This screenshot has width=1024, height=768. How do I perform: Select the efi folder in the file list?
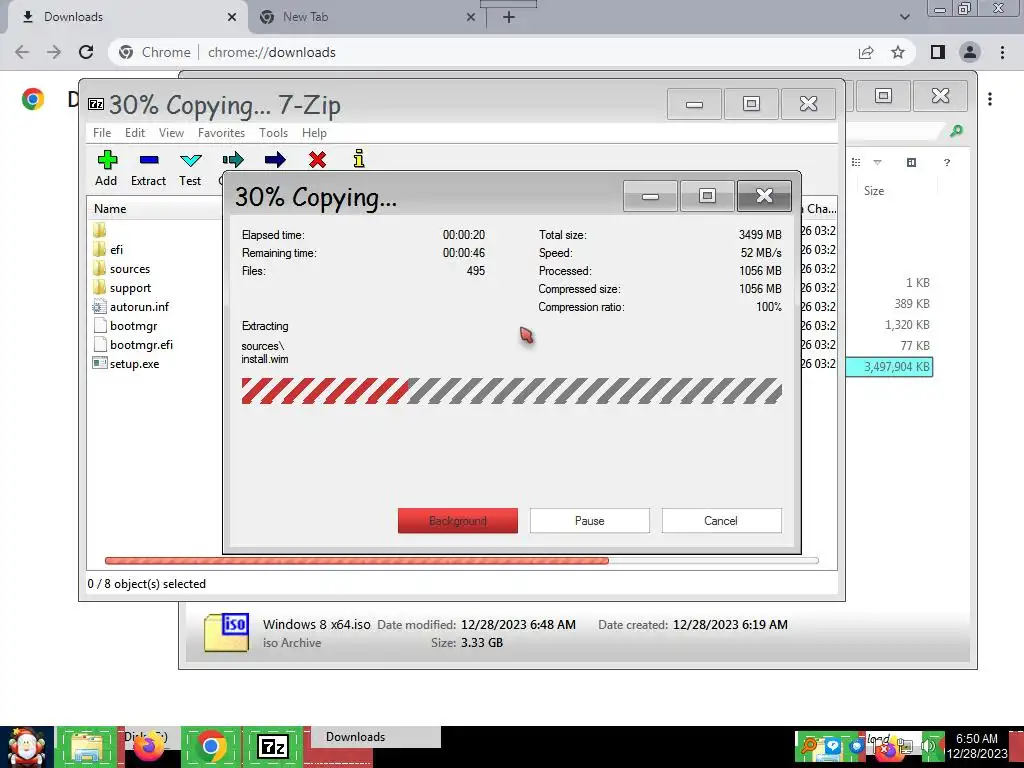116,249
